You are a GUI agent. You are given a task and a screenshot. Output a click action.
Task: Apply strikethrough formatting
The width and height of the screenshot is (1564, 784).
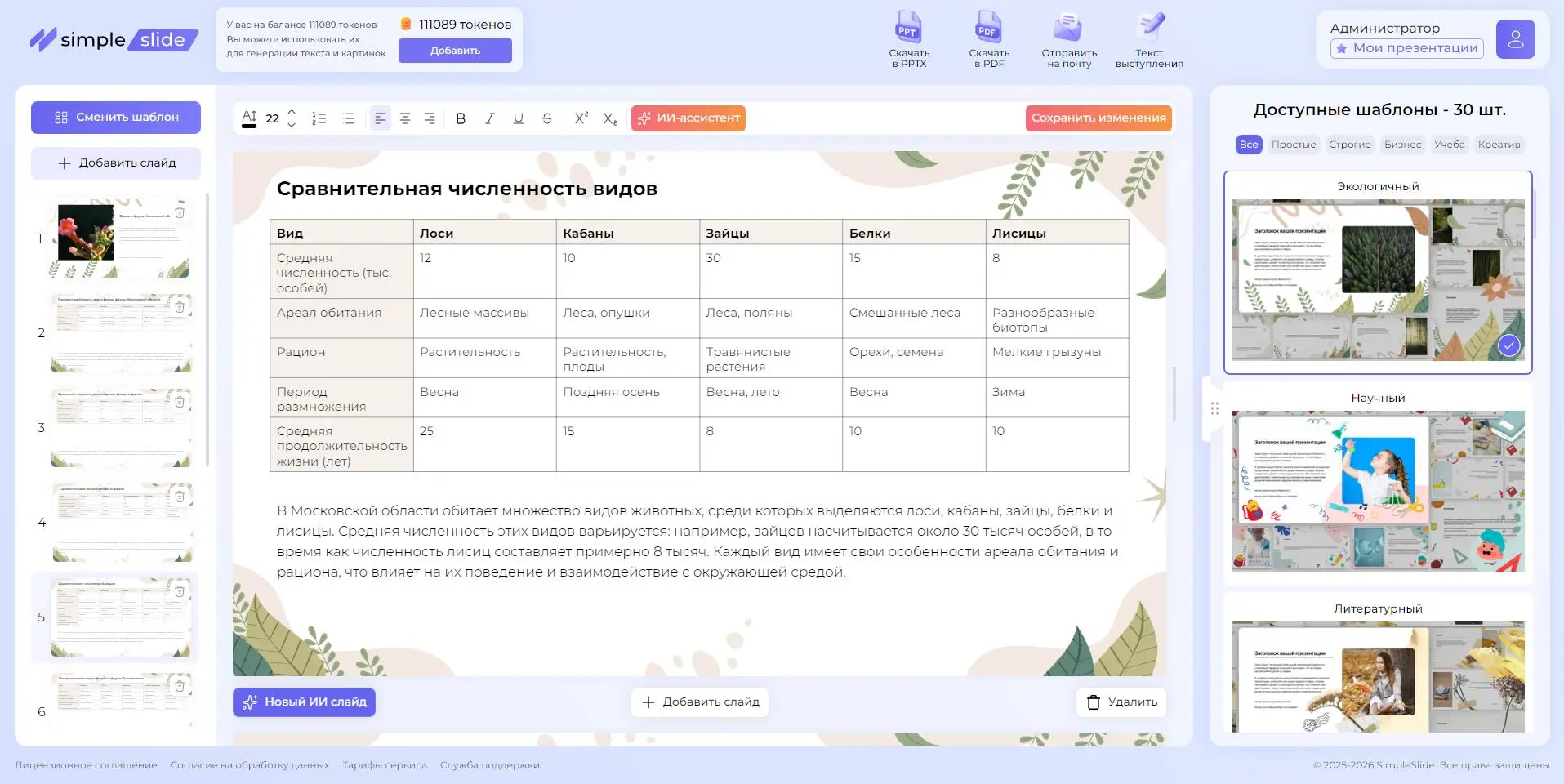click(x=546, y=118)
